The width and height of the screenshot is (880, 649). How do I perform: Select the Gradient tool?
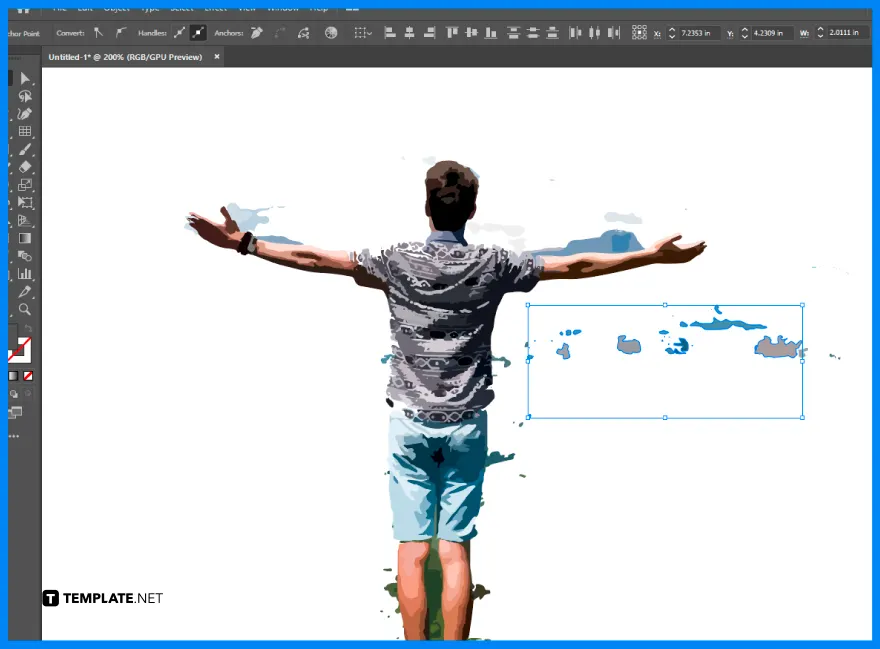tap(25, 238)
